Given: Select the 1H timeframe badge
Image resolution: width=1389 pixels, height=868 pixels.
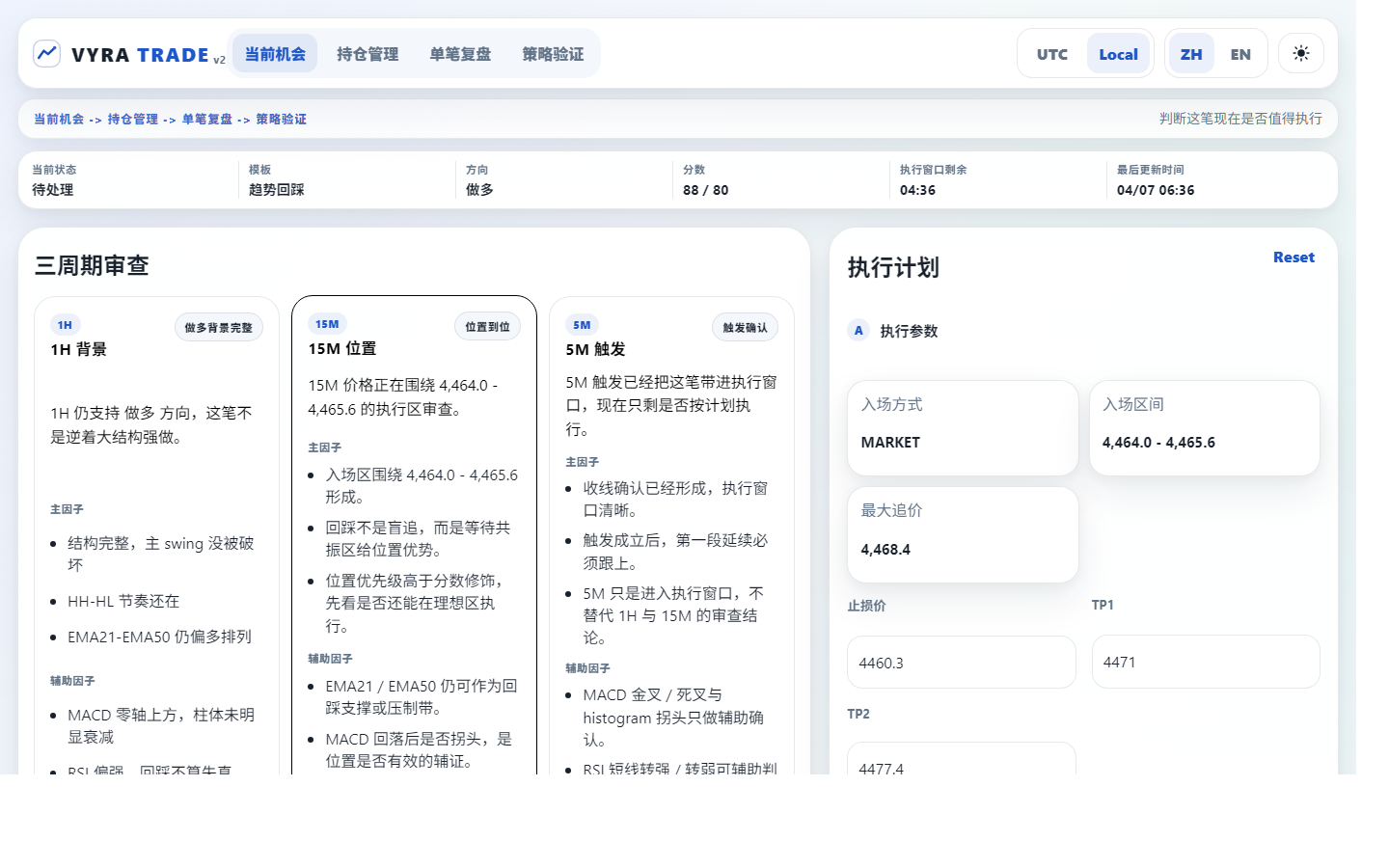Looking at the screenshot, I should click(65, 324).
